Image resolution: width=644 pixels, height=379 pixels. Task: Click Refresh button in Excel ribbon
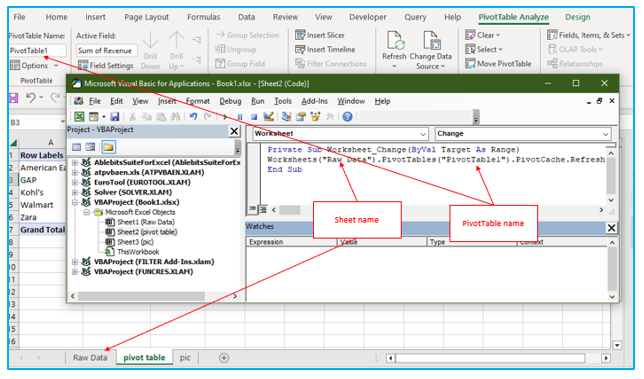(394, 49)
